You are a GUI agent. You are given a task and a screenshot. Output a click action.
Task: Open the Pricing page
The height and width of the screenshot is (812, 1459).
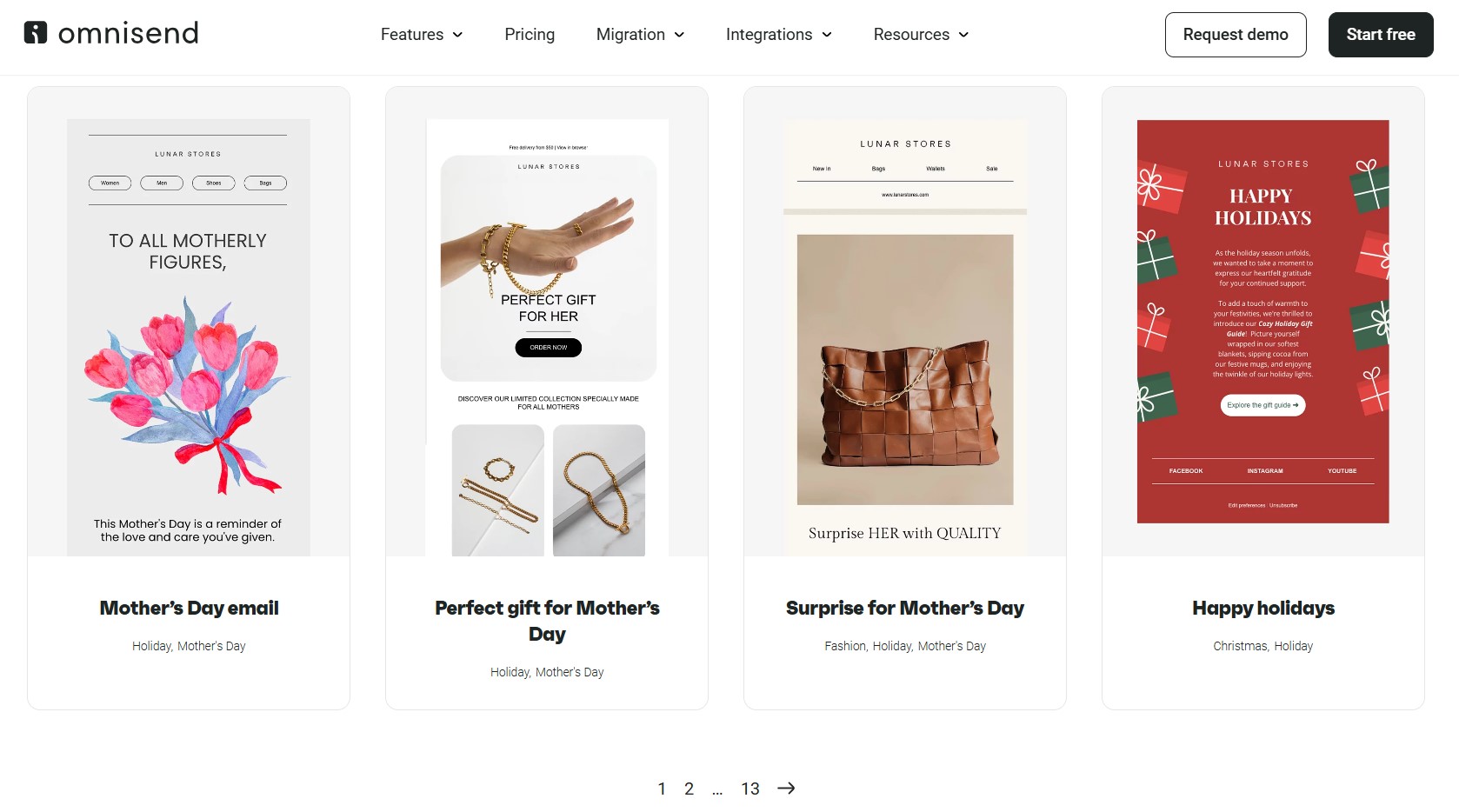click(530, 35)
